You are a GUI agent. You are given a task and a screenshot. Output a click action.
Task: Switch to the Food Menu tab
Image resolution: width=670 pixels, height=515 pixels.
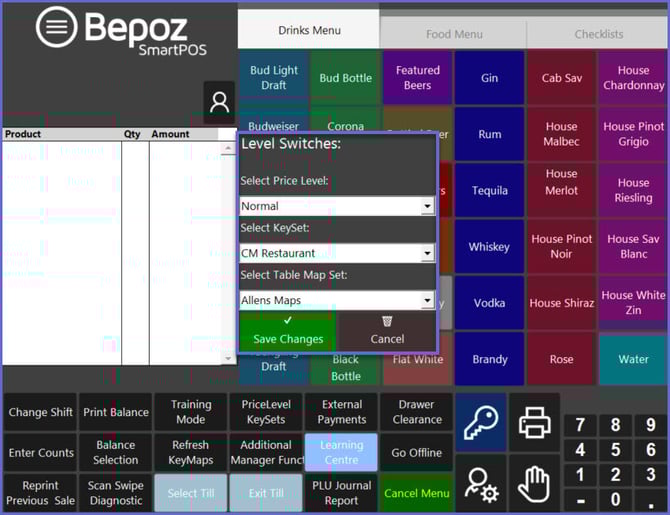pos(454,34)
